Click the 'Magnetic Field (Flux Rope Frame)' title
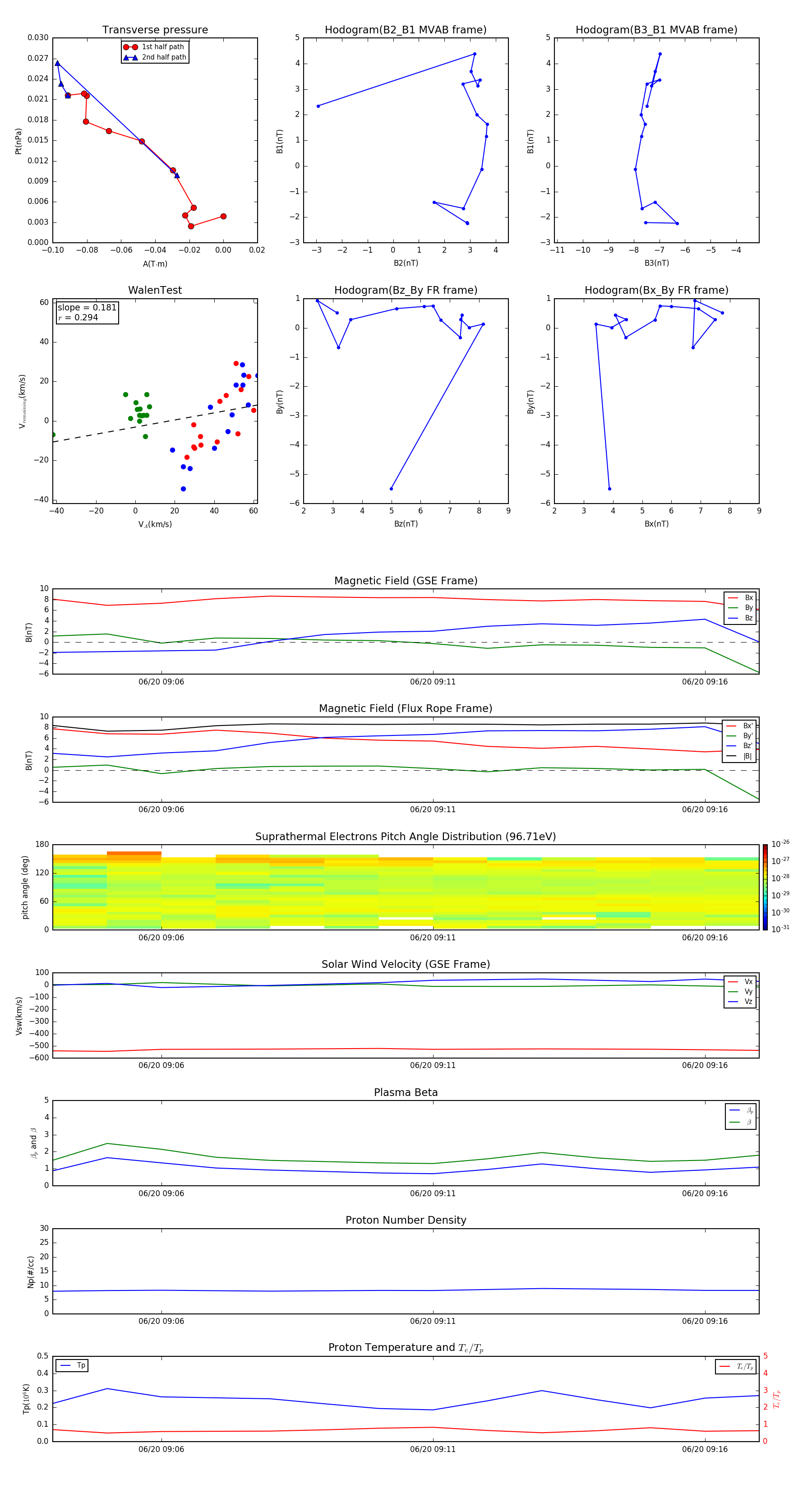Image resolution: width=812 pixels, height=1489 pixels. [x=406, y=709]
